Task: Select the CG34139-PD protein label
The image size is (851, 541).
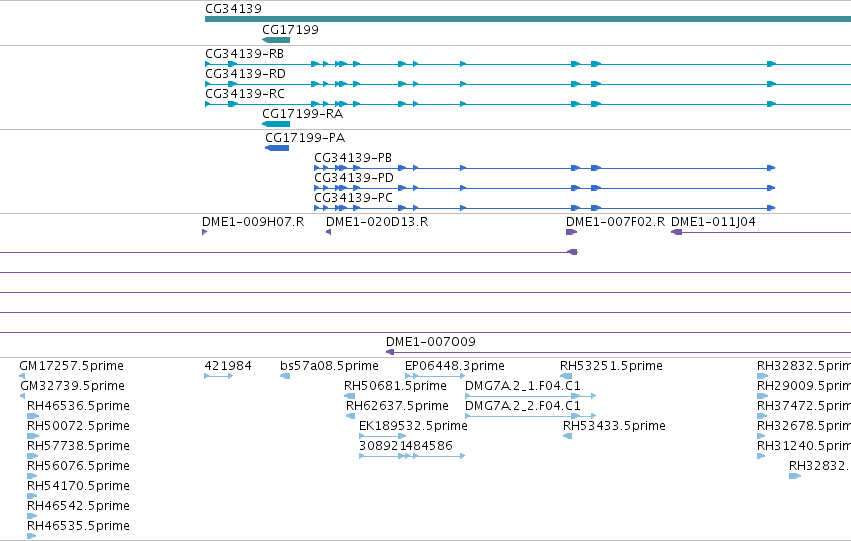Action: (x=354, y=178)
